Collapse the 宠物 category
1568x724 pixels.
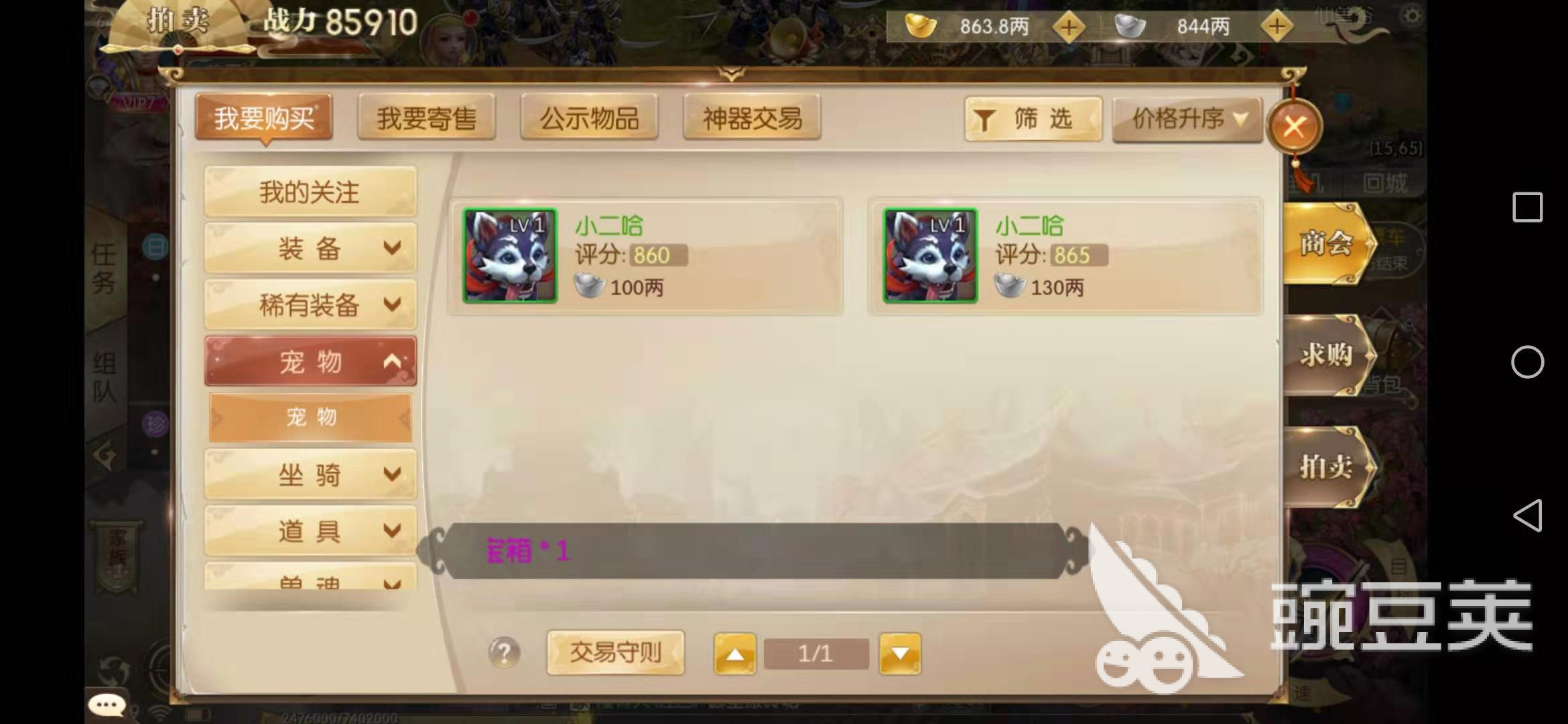(x=310, y=361)
